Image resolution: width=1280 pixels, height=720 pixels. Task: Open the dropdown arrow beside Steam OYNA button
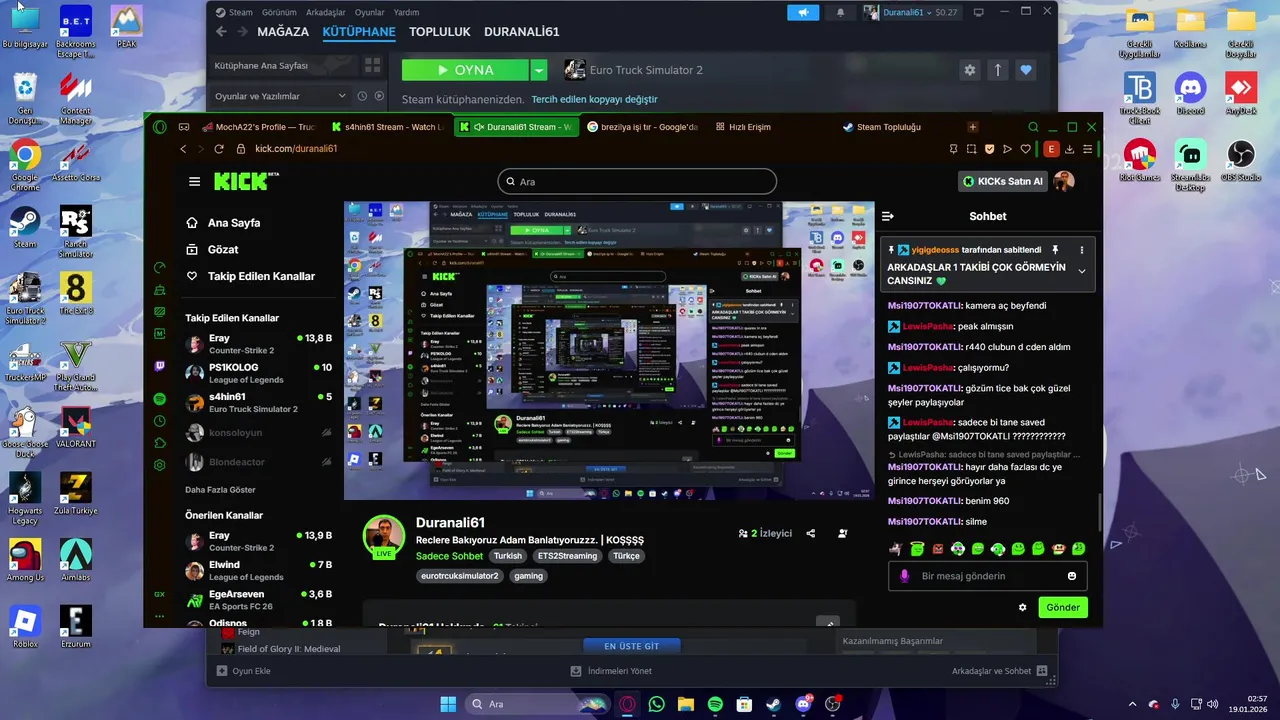tap(539, 70)
